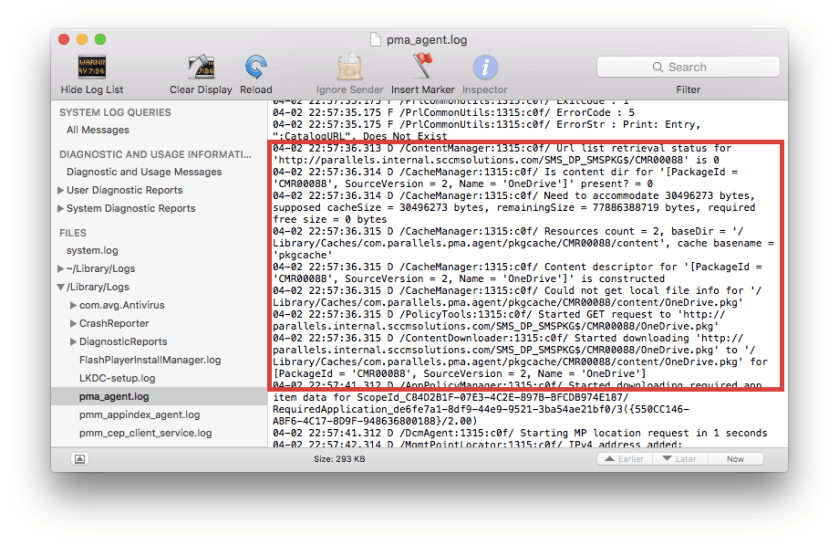Image resolution: width=839 pixels, height=545 pixels.
Task: Expand the com.avg.Antivirus folder
Action: tap(73, 305)
